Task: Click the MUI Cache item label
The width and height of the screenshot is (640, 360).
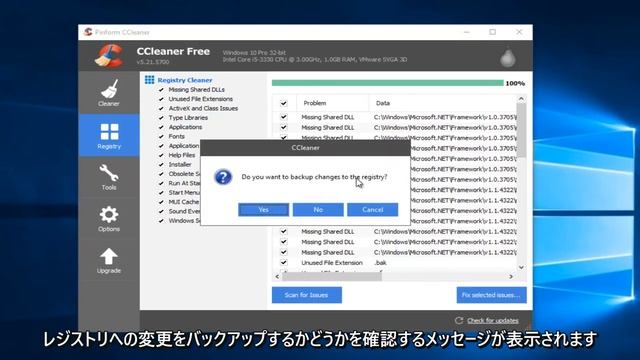Action: (184, 202)
